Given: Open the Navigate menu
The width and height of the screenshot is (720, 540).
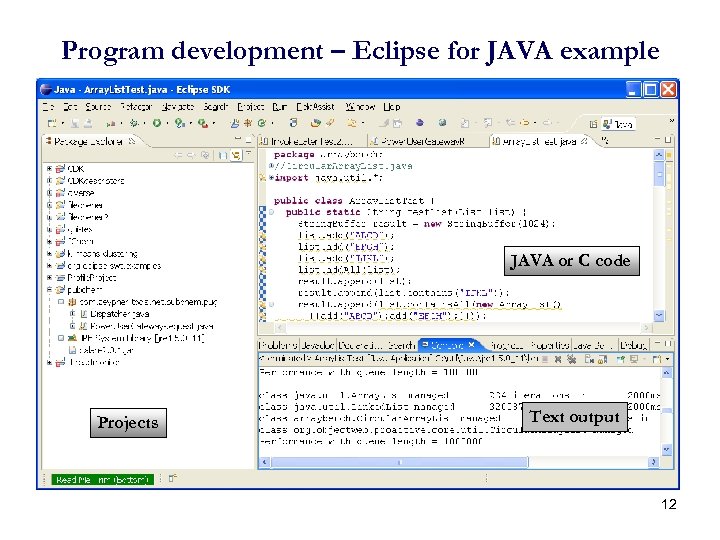Looking at the screenshot, I should click(178, 107).
